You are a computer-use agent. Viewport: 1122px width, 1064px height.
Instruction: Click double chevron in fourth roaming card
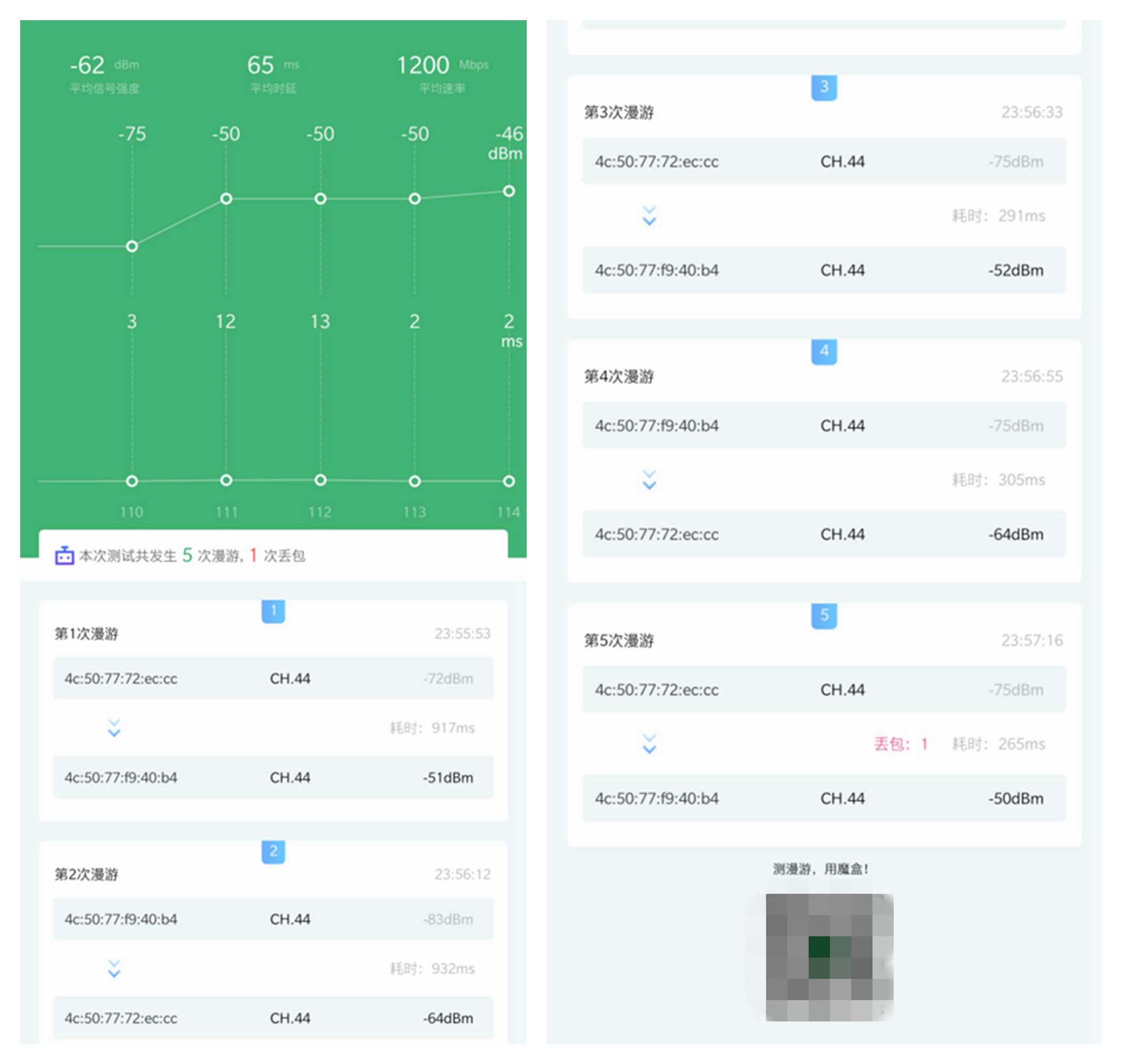[649, 480]
